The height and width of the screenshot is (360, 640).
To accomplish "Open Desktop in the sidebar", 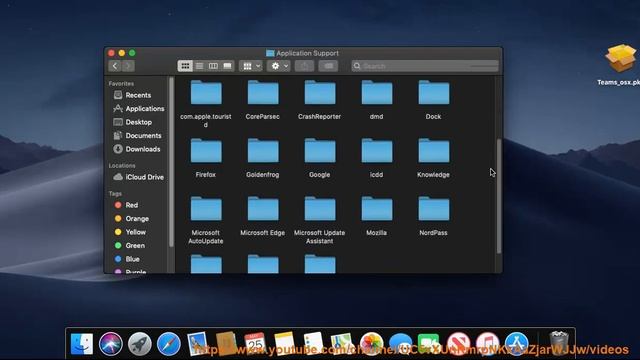I will [133, 122].
